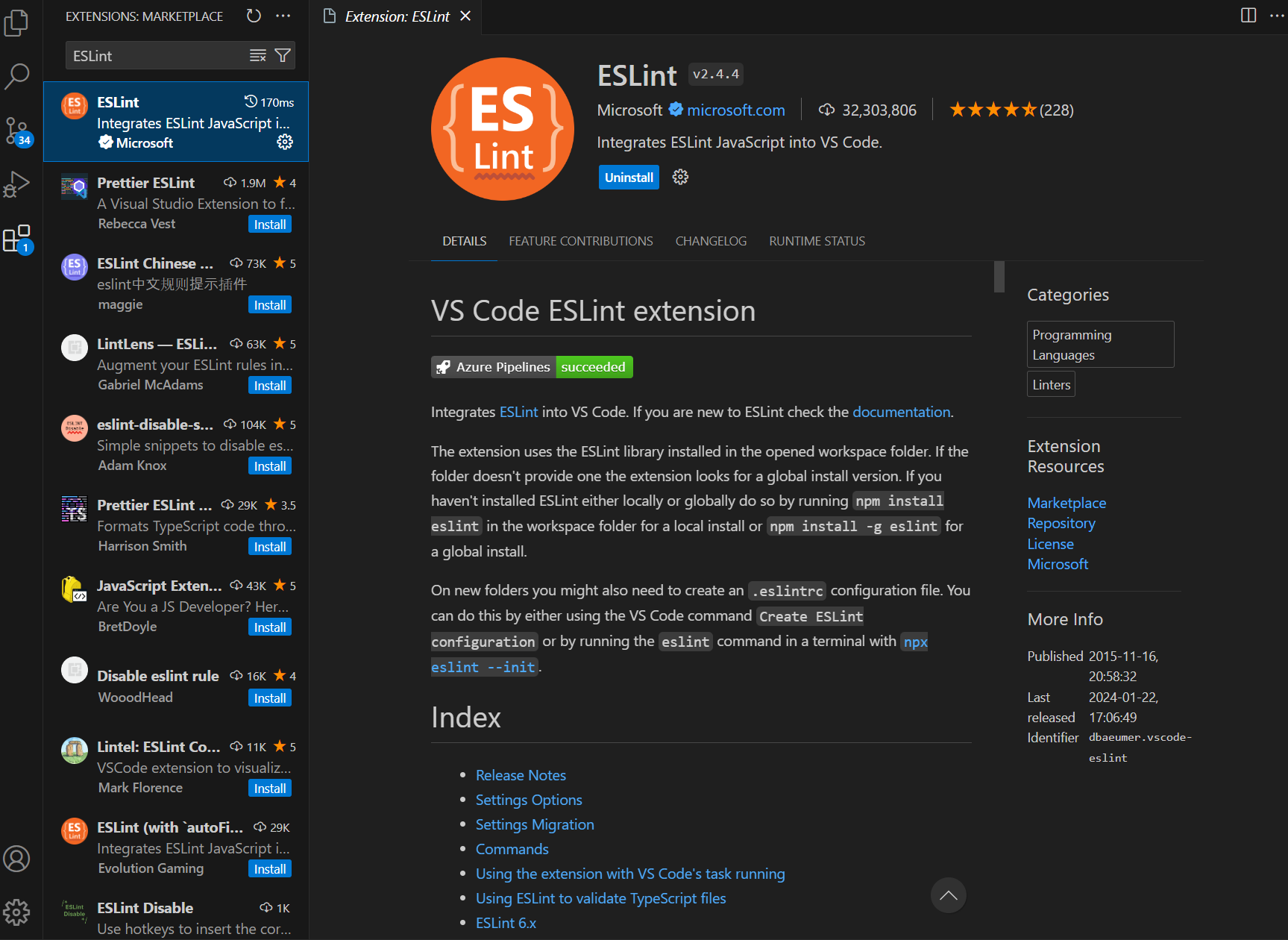Open Microsoft publisher name in header
The height and width of the screenshot is (940, 1288).
[x=629, y=110]
